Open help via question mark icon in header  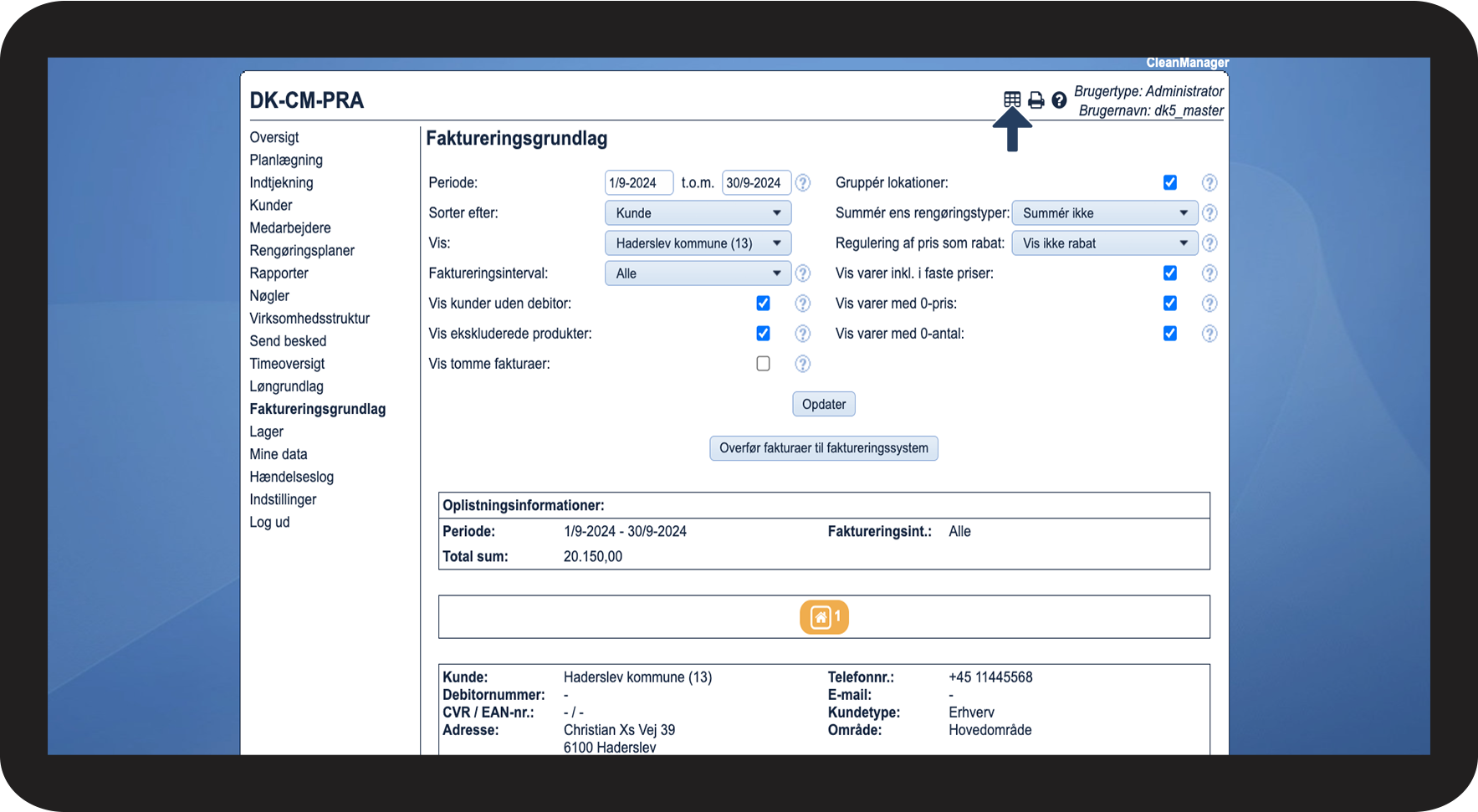click(x=1059, y=100)
